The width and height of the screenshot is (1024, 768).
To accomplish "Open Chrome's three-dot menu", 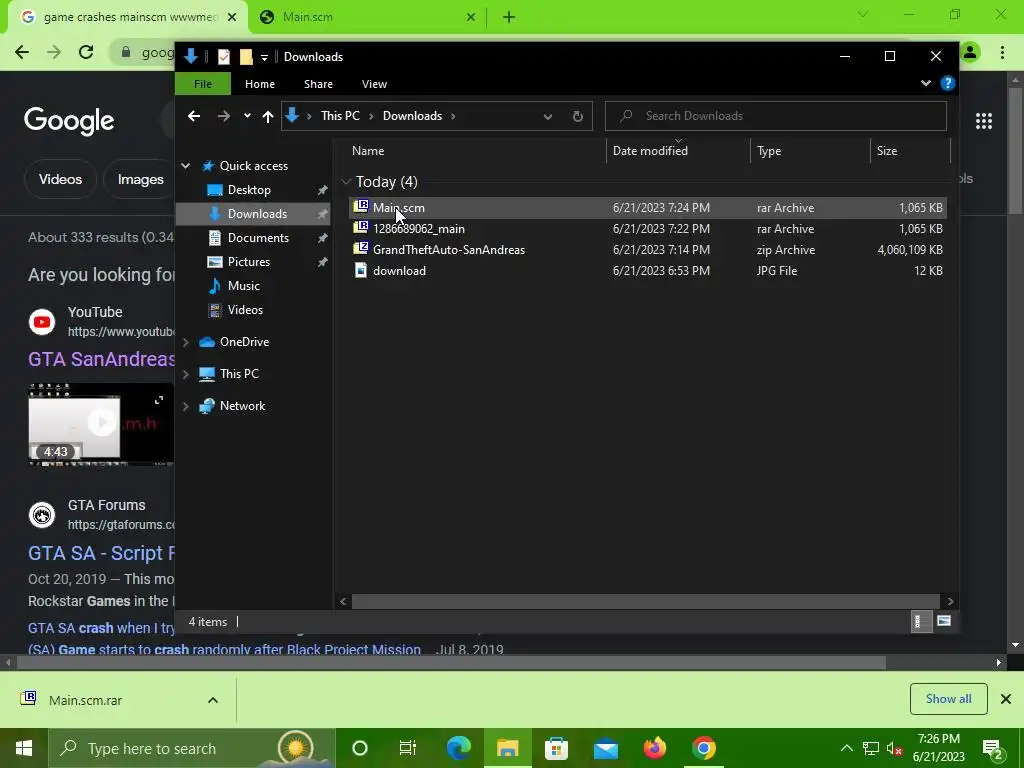I will pyautogui.click(x=1002, y=52).
